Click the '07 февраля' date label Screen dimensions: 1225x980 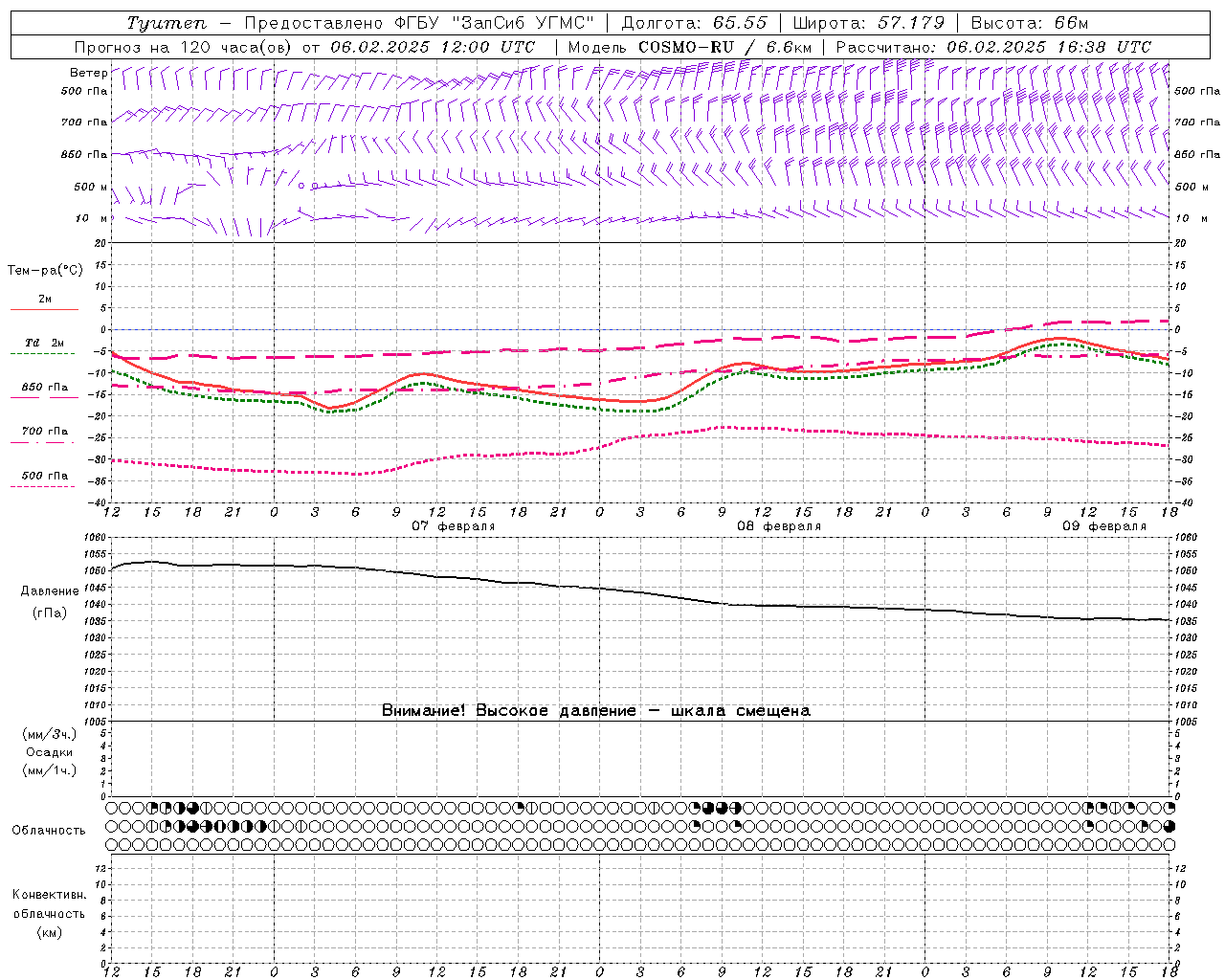coord(454,526)
